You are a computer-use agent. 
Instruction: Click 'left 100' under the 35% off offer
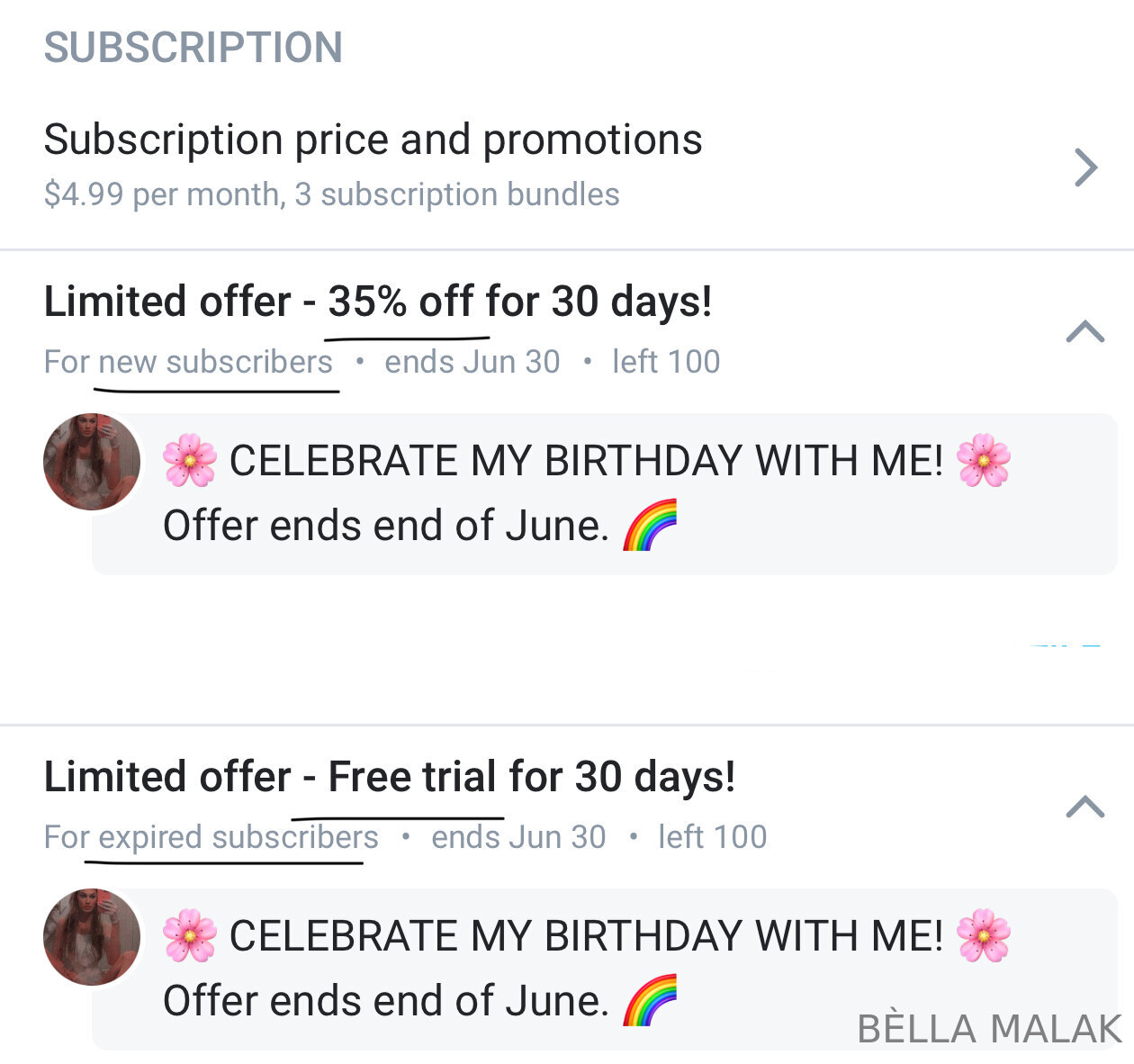click(666, 362)
